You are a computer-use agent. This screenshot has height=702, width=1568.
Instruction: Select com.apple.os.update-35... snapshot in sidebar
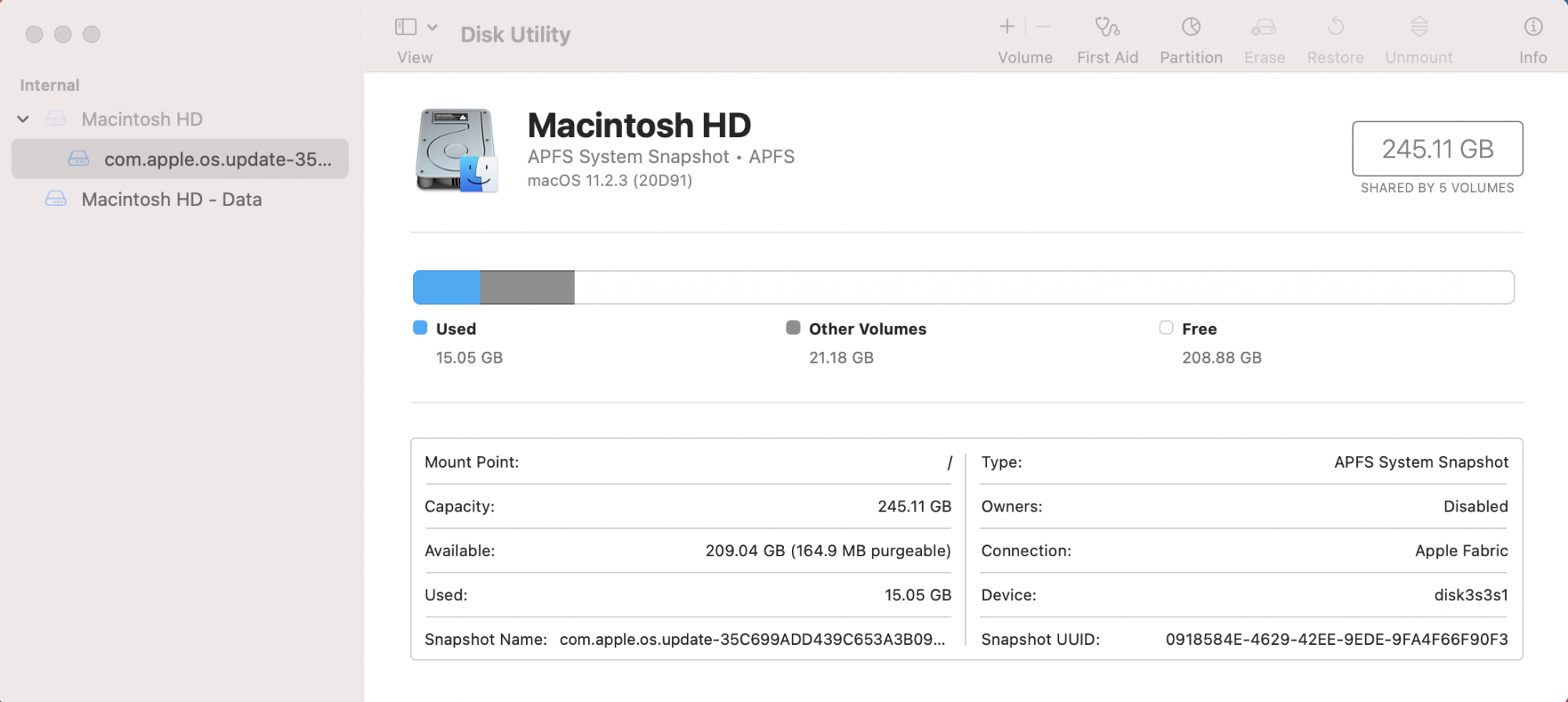click(x=180, y=159)
